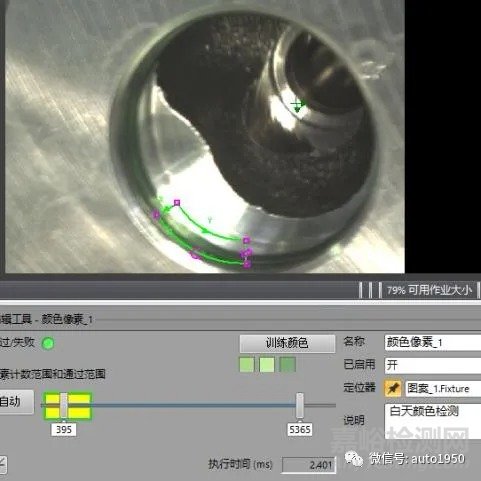Click the 执行时间 value 2.401

point(308,465)
